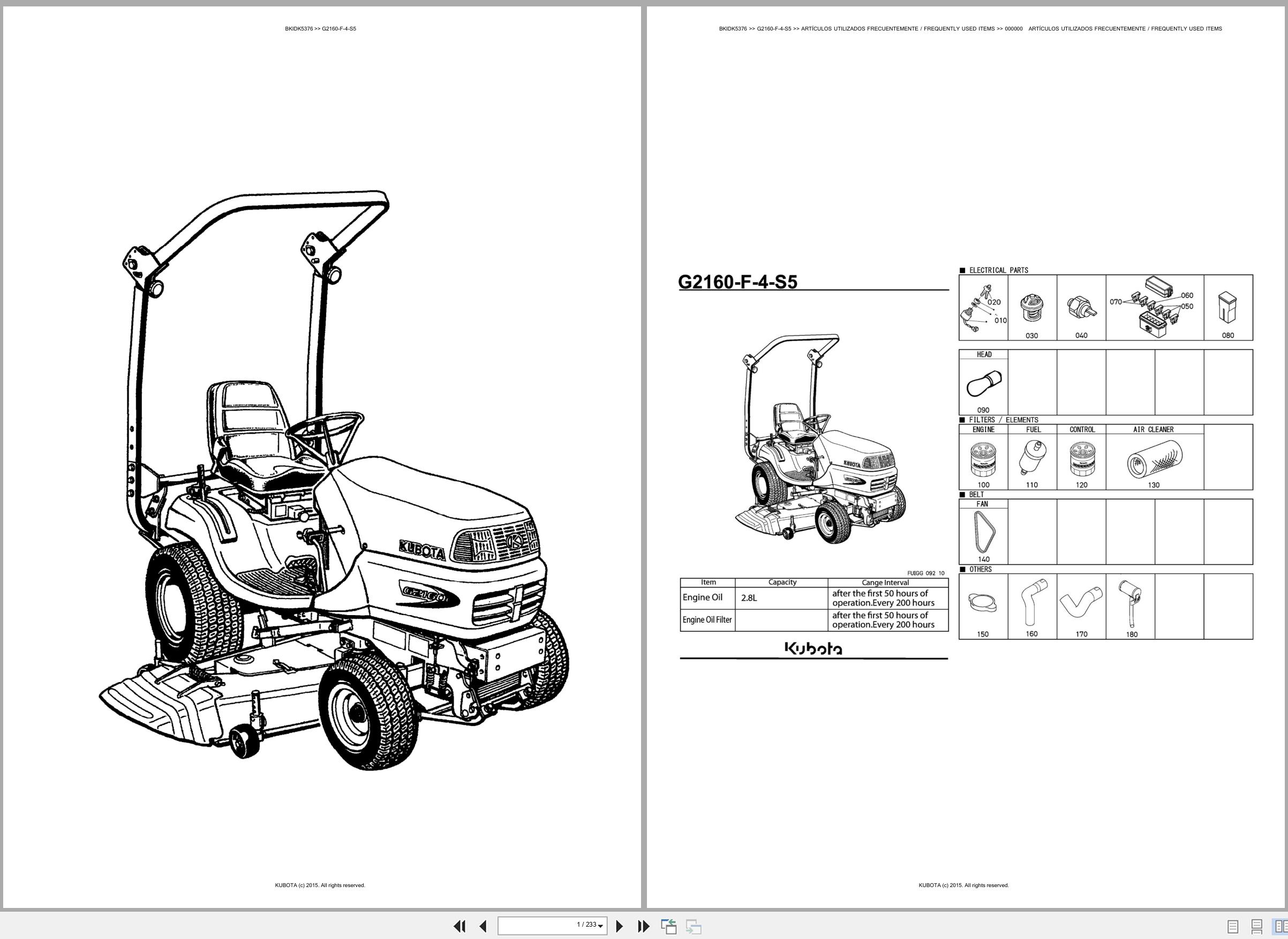This screenshot has width=1288, height=939.
Task: Click part label 070 fuses
Action: tap(1116, 302)
